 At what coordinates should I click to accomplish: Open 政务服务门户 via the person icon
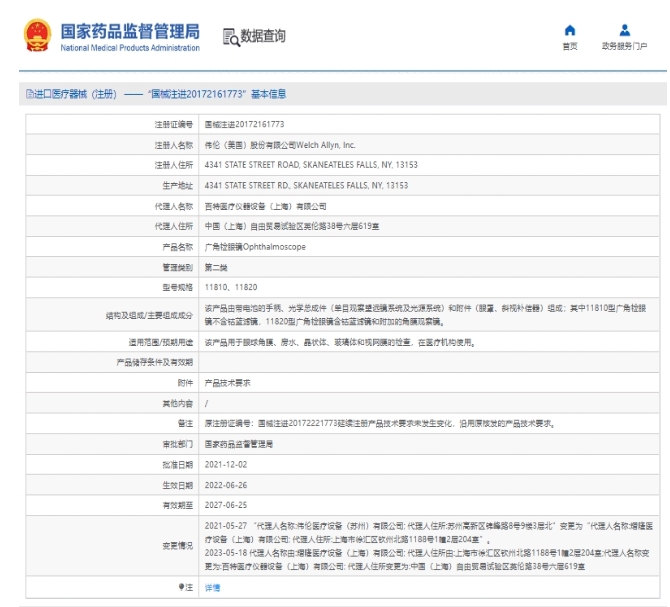coord(624,30)
